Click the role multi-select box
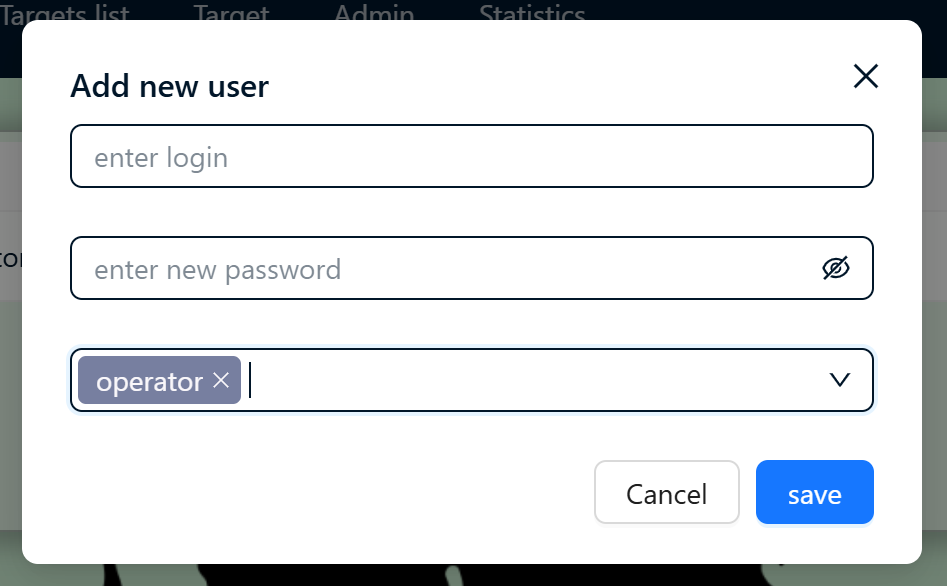This screenshot has width=947, height=586. (x=472, y=380)
